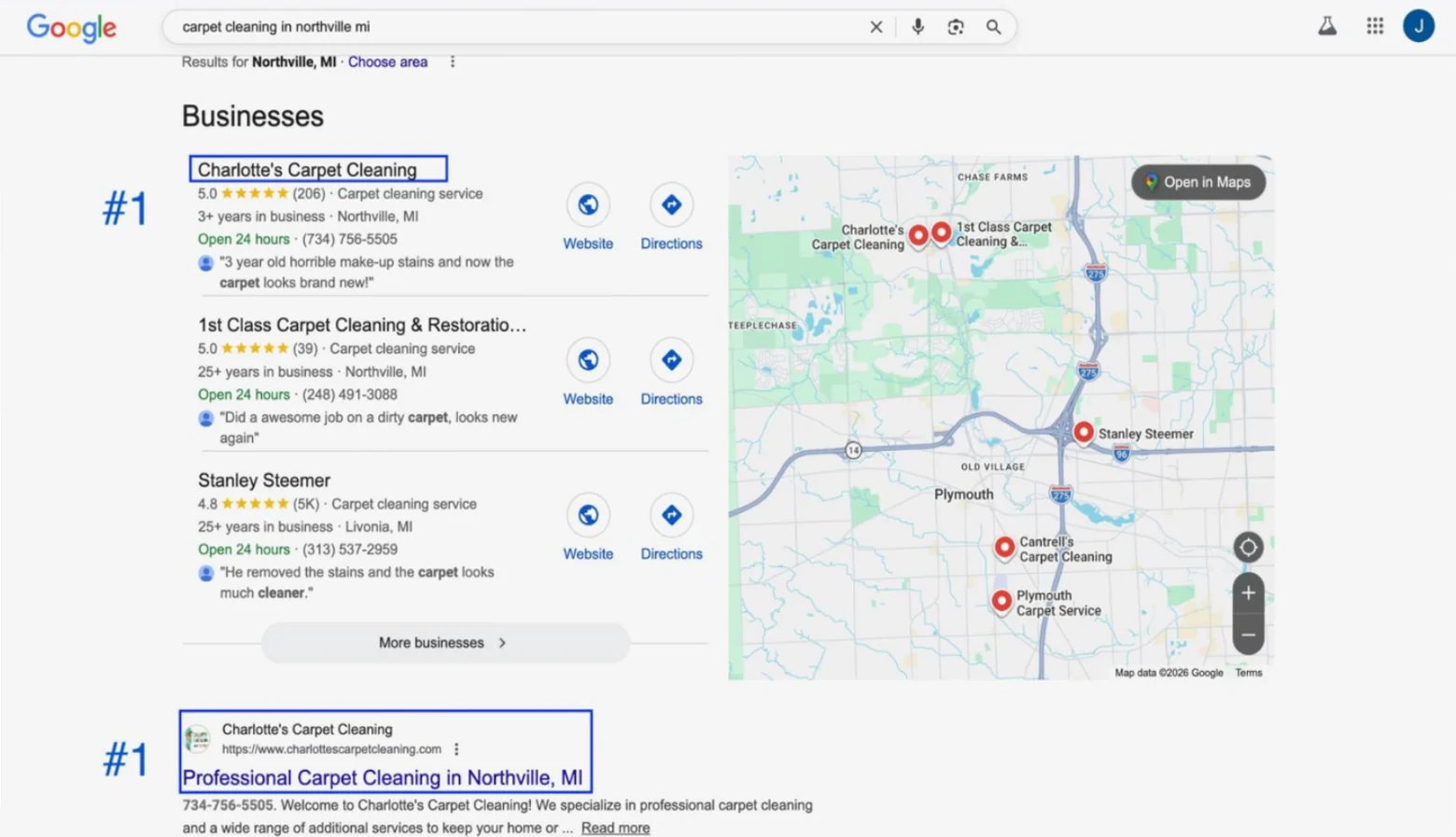1456x837 pixels.
Task: Open three-dot menu next to Choose area
Action: (453, 62)
